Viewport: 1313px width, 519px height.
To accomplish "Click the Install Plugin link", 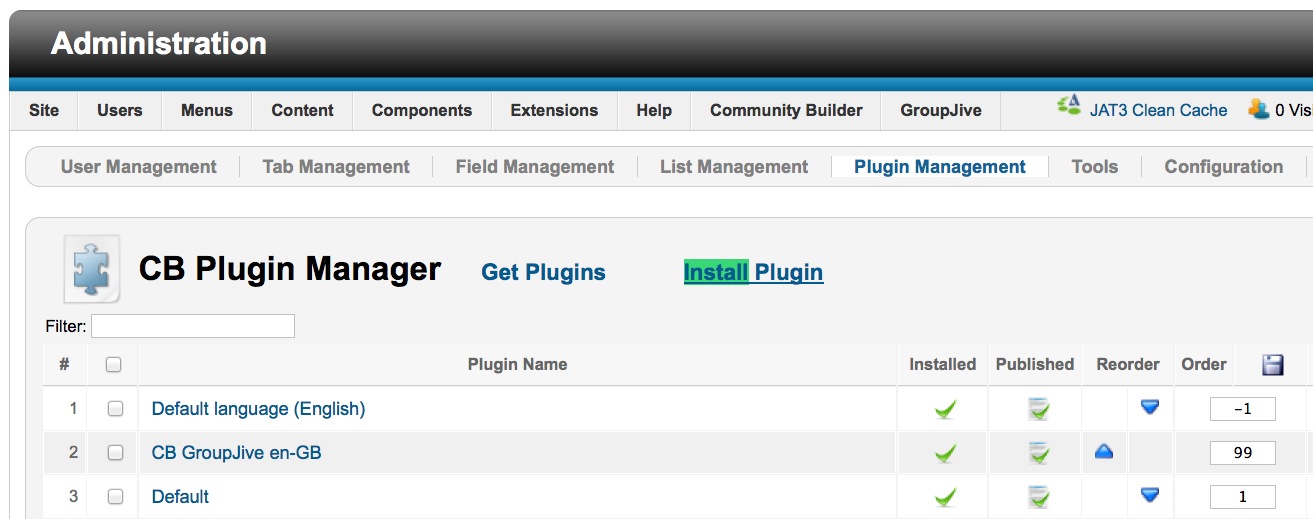I will click(753, 272).
